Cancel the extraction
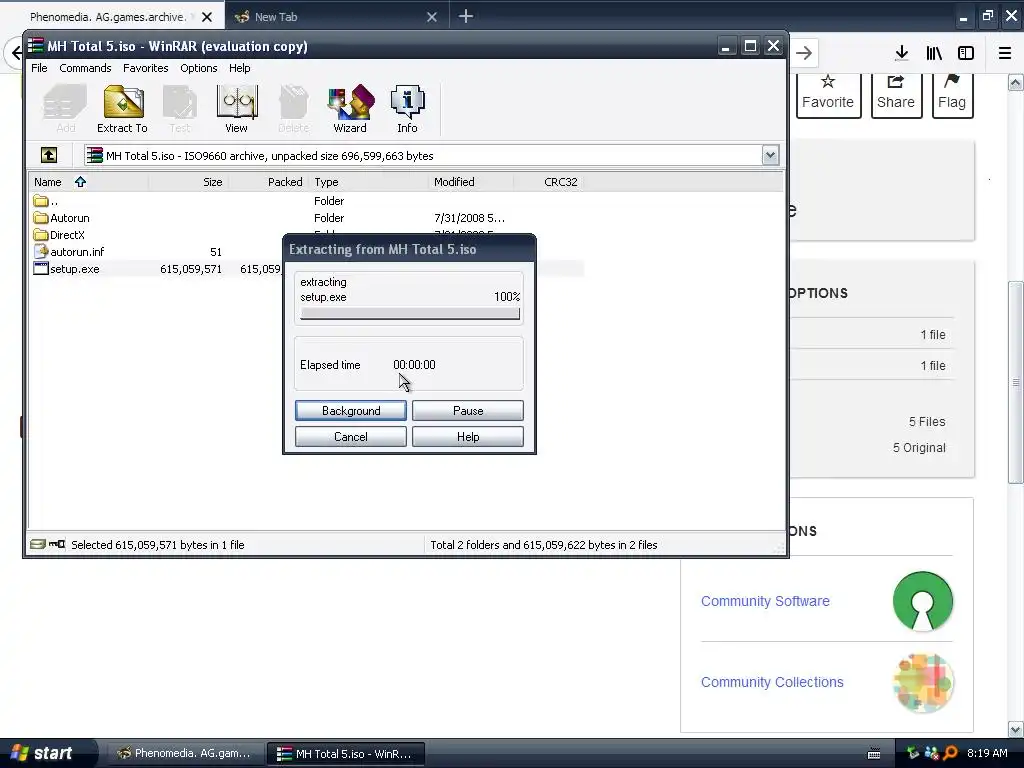The height and width of the screenshot is (768, 1024). (x=351, y=436)
